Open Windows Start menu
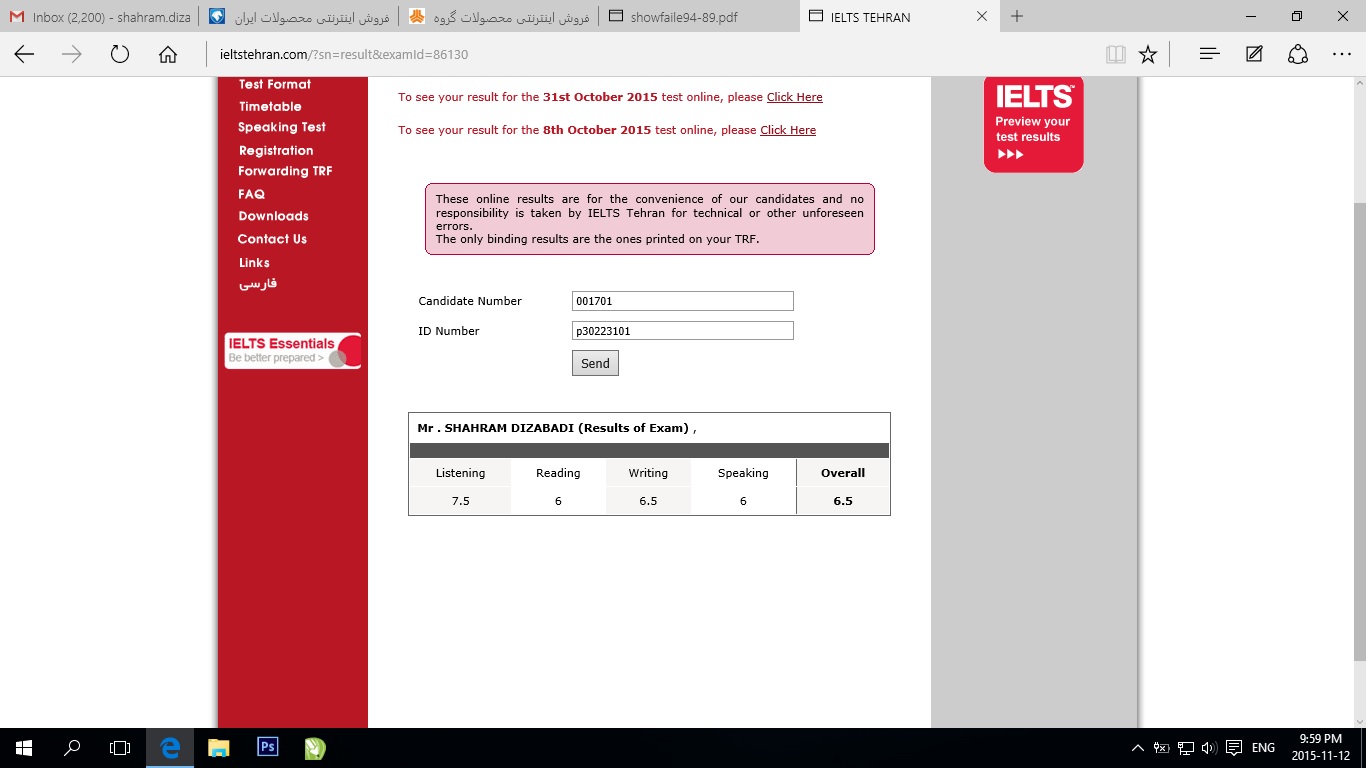1366x768 pixels. coord(24,747)
